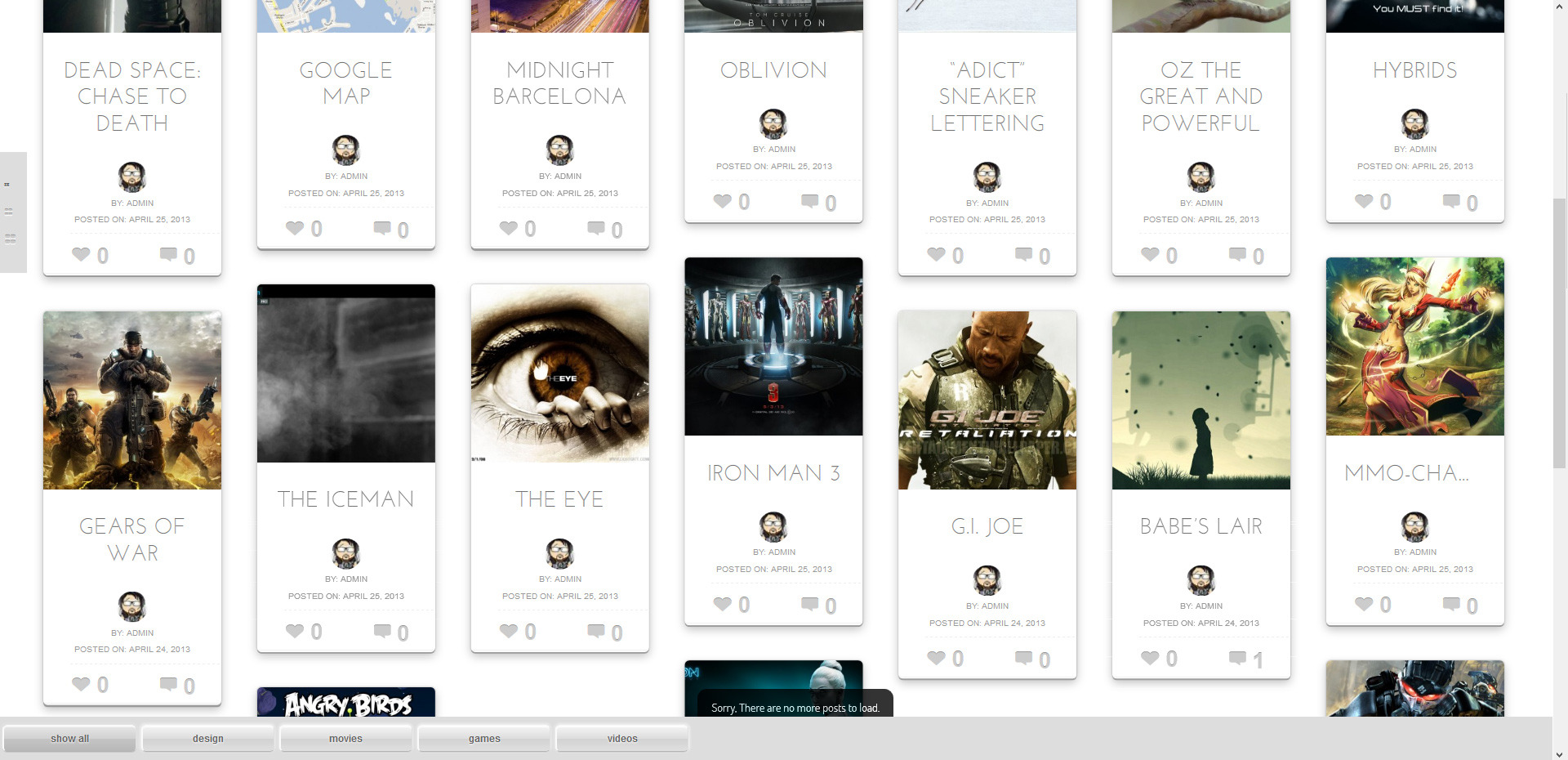
Task: Click admin avatar on Gears of War card
Action: click(132, 607)
